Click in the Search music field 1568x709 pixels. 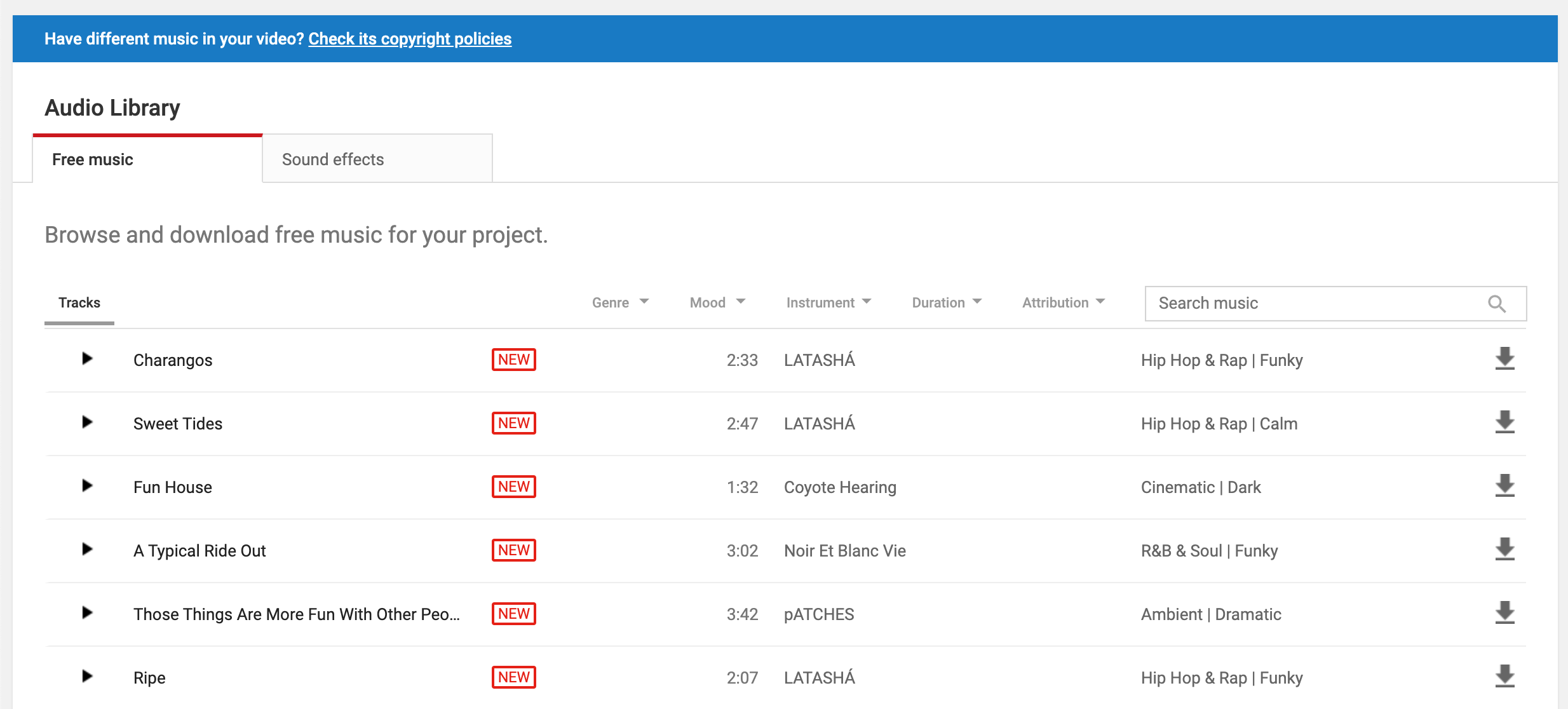coord(1315,304)
